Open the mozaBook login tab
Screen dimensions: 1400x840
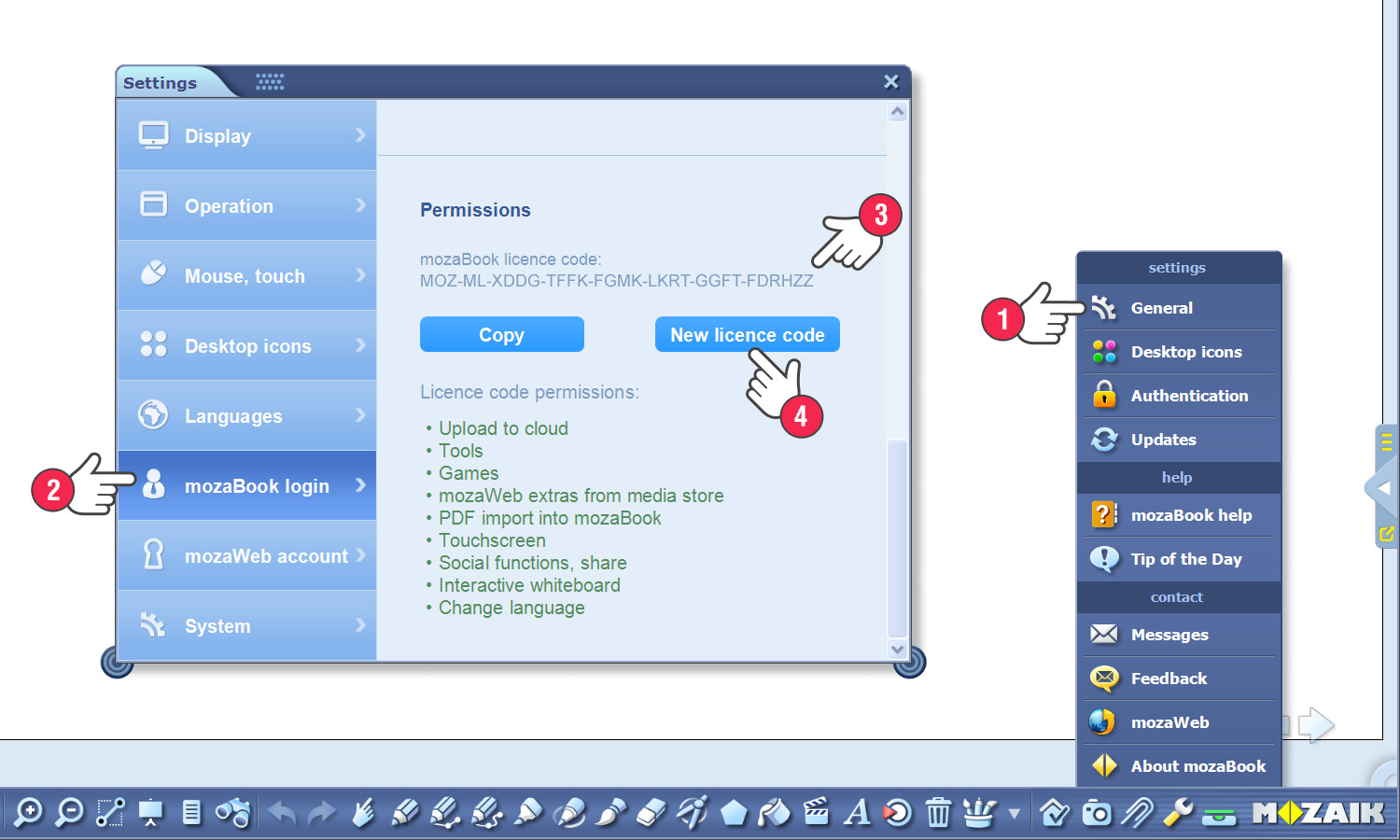[247, 486]
